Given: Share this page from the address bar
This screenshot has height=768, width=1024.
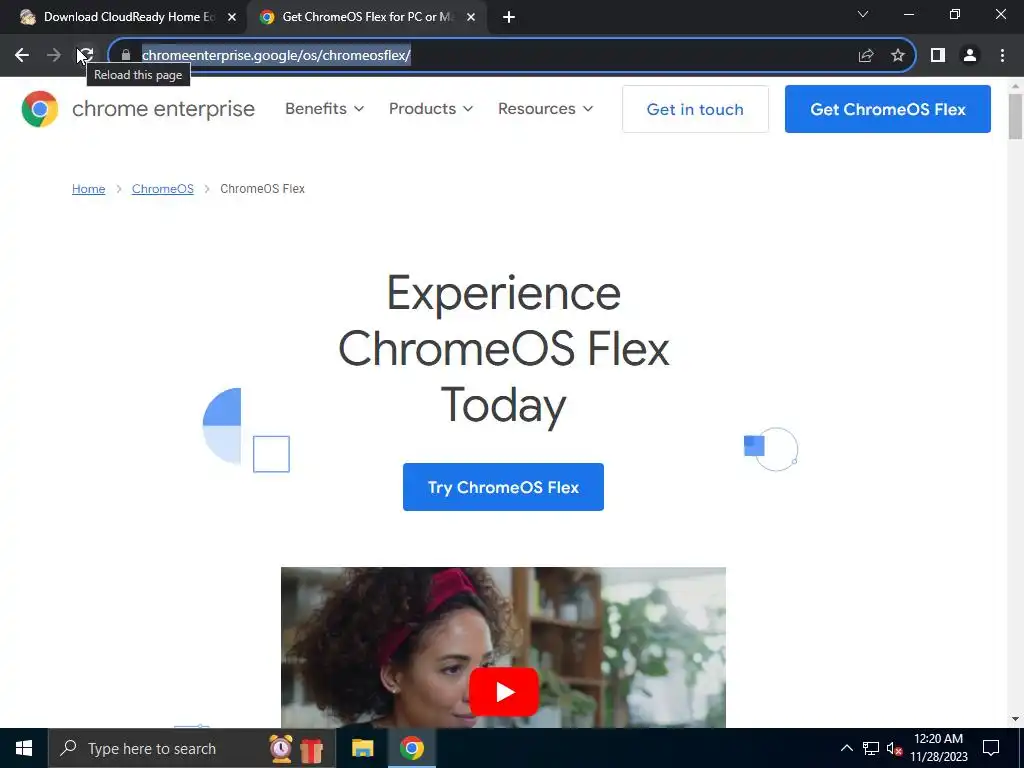Looking at the screenshot, I should tap(866, 56).
